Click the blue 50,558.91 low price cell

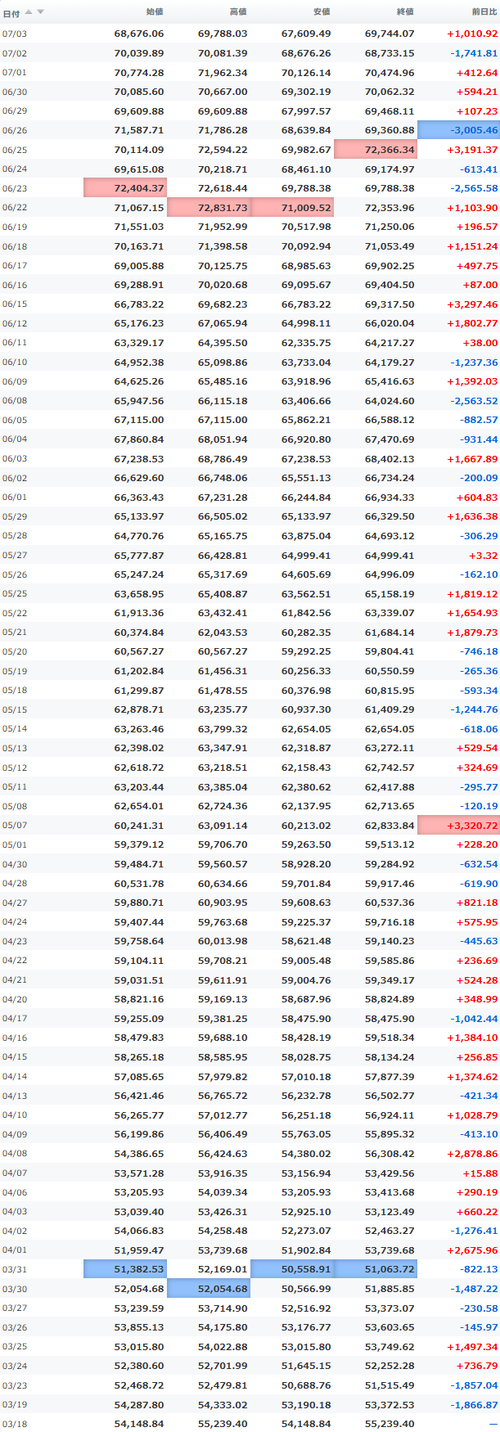[x=292, y=1268]
